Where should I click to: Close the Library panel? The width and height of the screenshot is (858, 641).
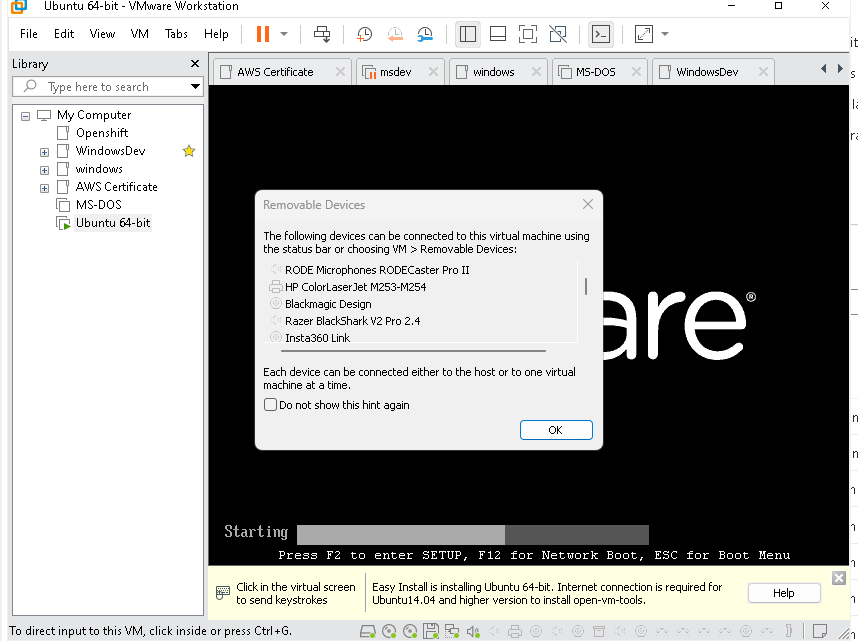point(194,63)
